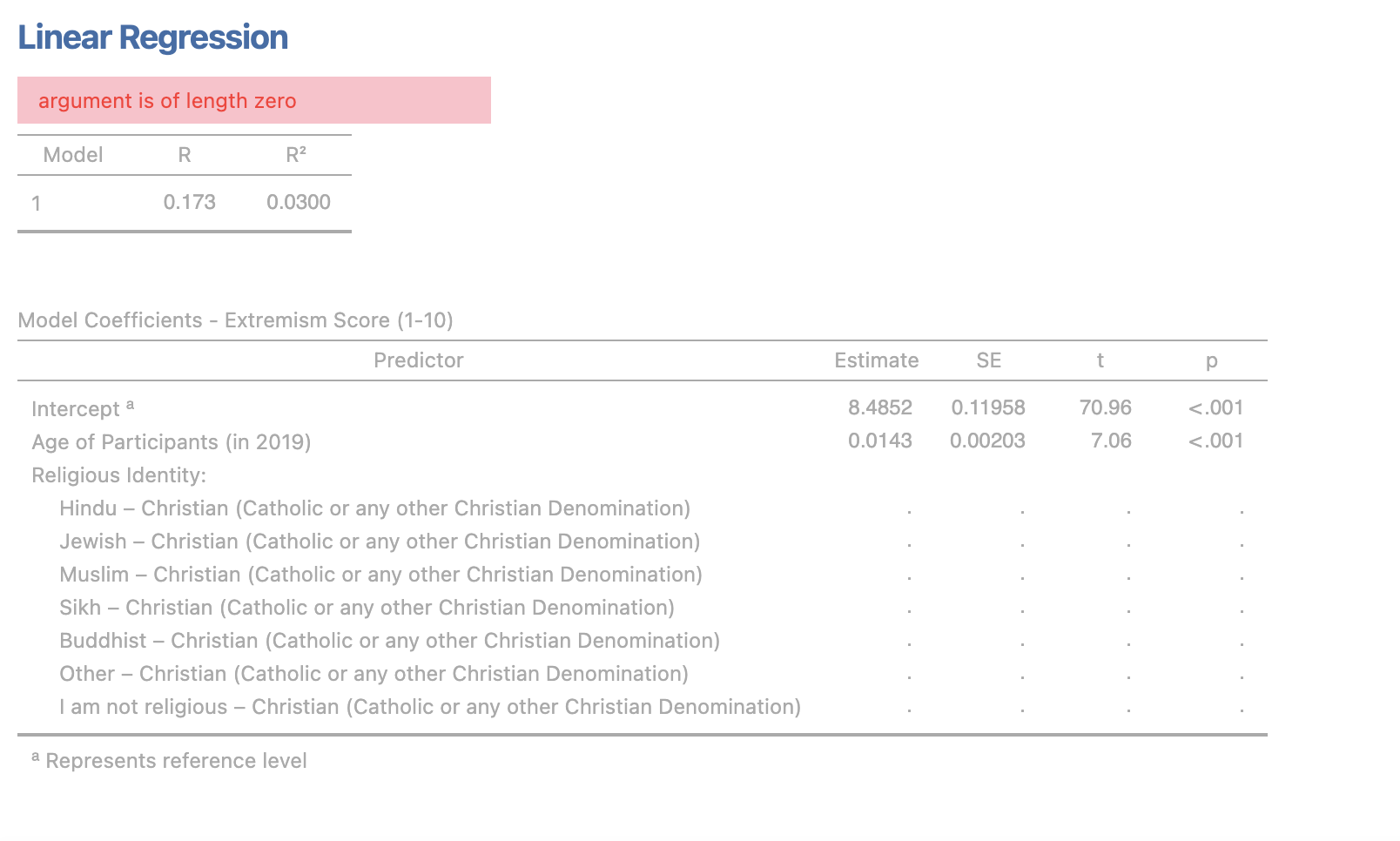Click the Linear Regression heading
Screen dimensions: 1400x841
coord(152,37)
